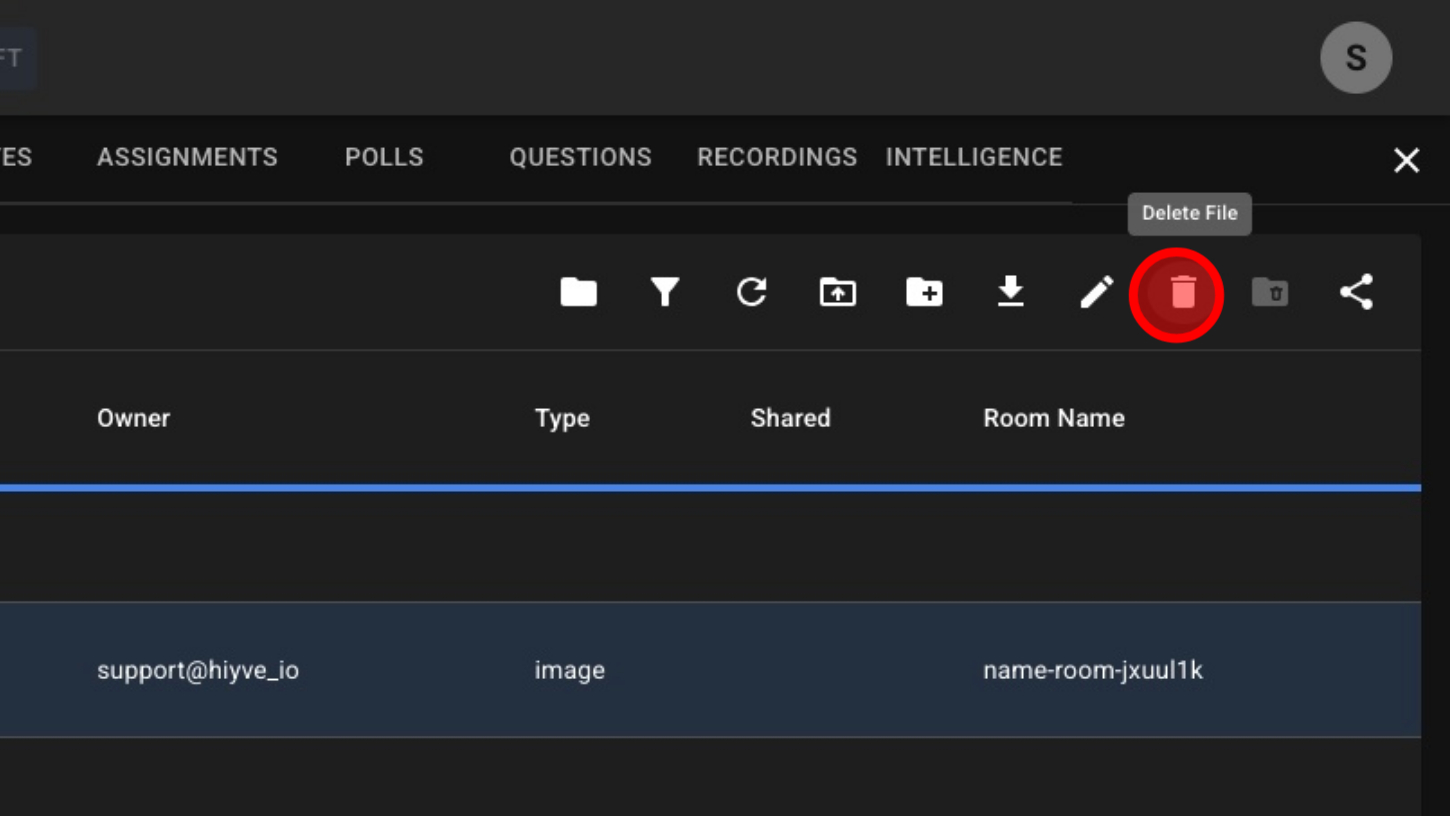Click the red Delete File trash icon
The height and width of the screenshot is (816, 1450).
tap(1182, 293)
